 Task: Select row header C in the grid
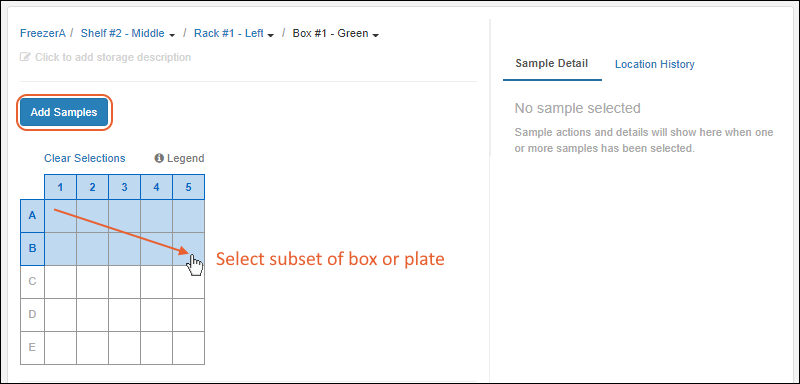(32, 281)
